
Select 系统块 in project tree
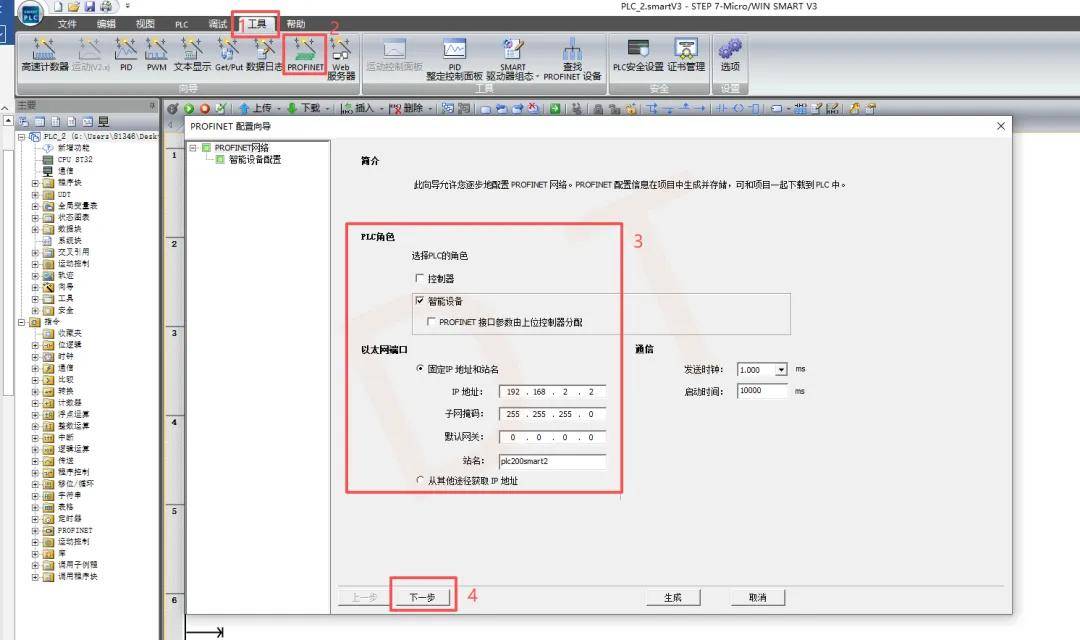[x=70, y=240]
